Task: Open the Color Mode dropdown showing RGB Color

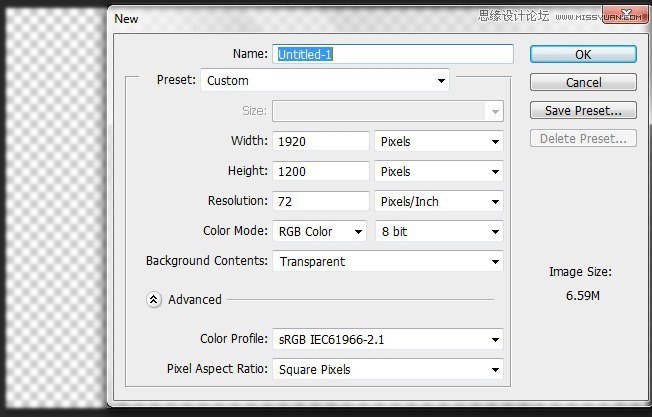Action: (x=319, y=231)
